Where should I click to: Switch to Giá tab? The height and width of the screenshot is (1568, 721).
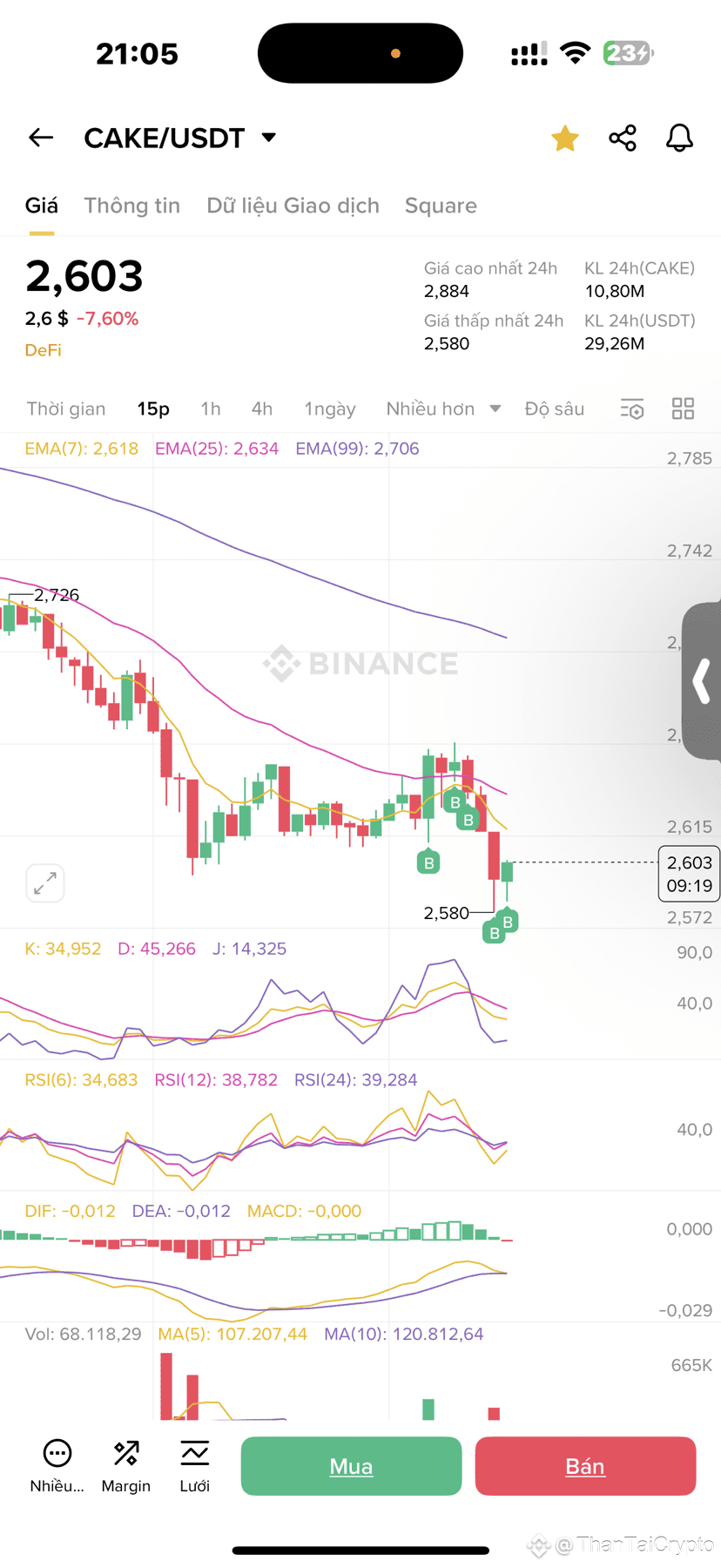coord(42,206)
